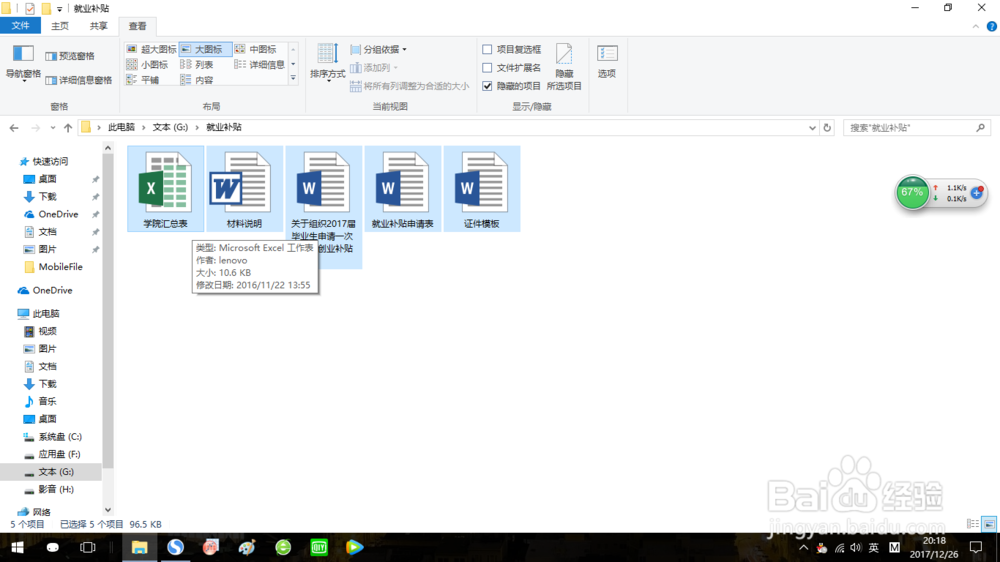The height and width of the screenshot is (562, 1000).
Task: Open drive 应用盘 (F:)
Action: tap(59, 454)
